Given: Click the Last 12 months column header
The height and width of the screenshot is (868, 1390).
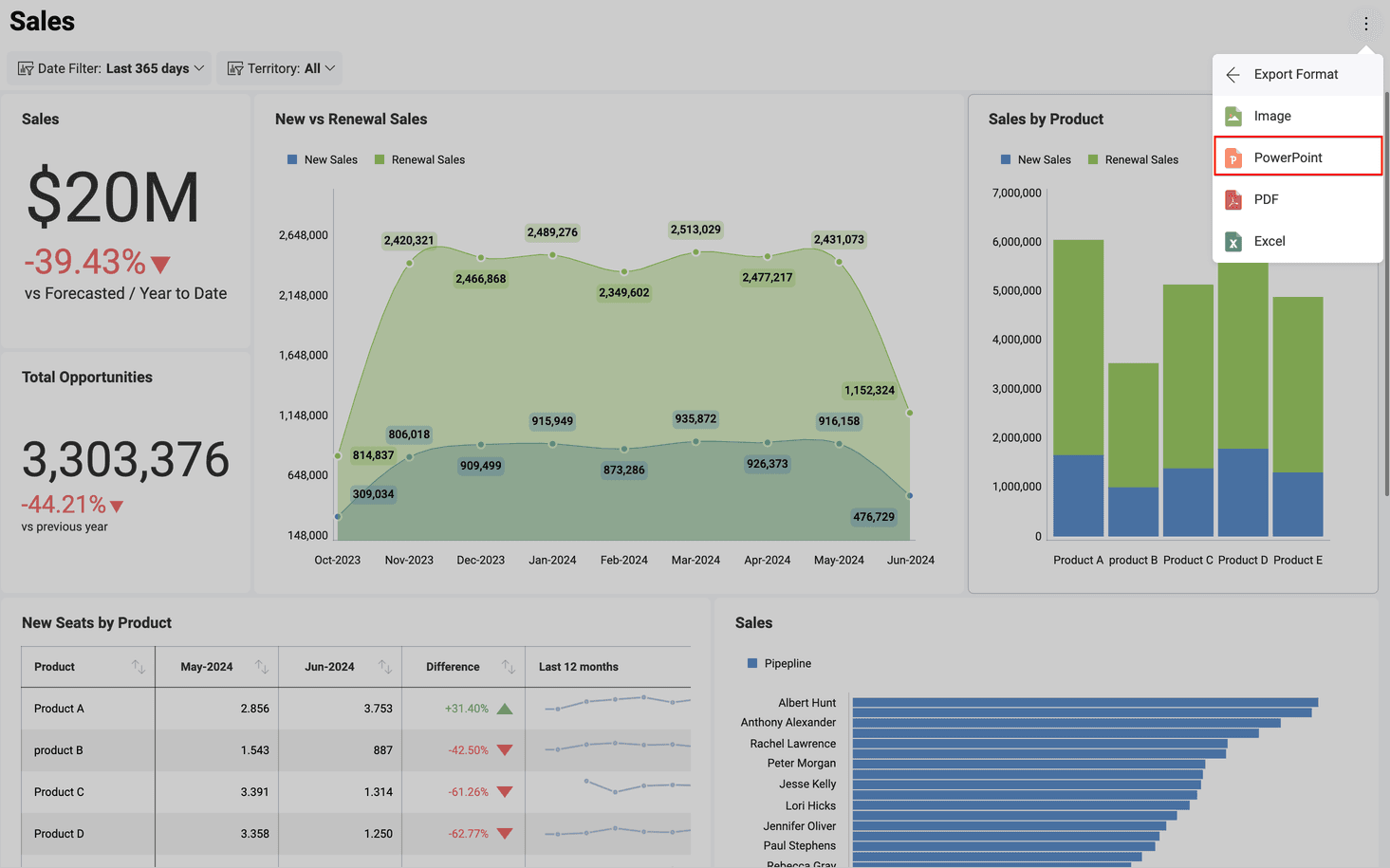Looking at the screenshot, I should tap(579, 667).
